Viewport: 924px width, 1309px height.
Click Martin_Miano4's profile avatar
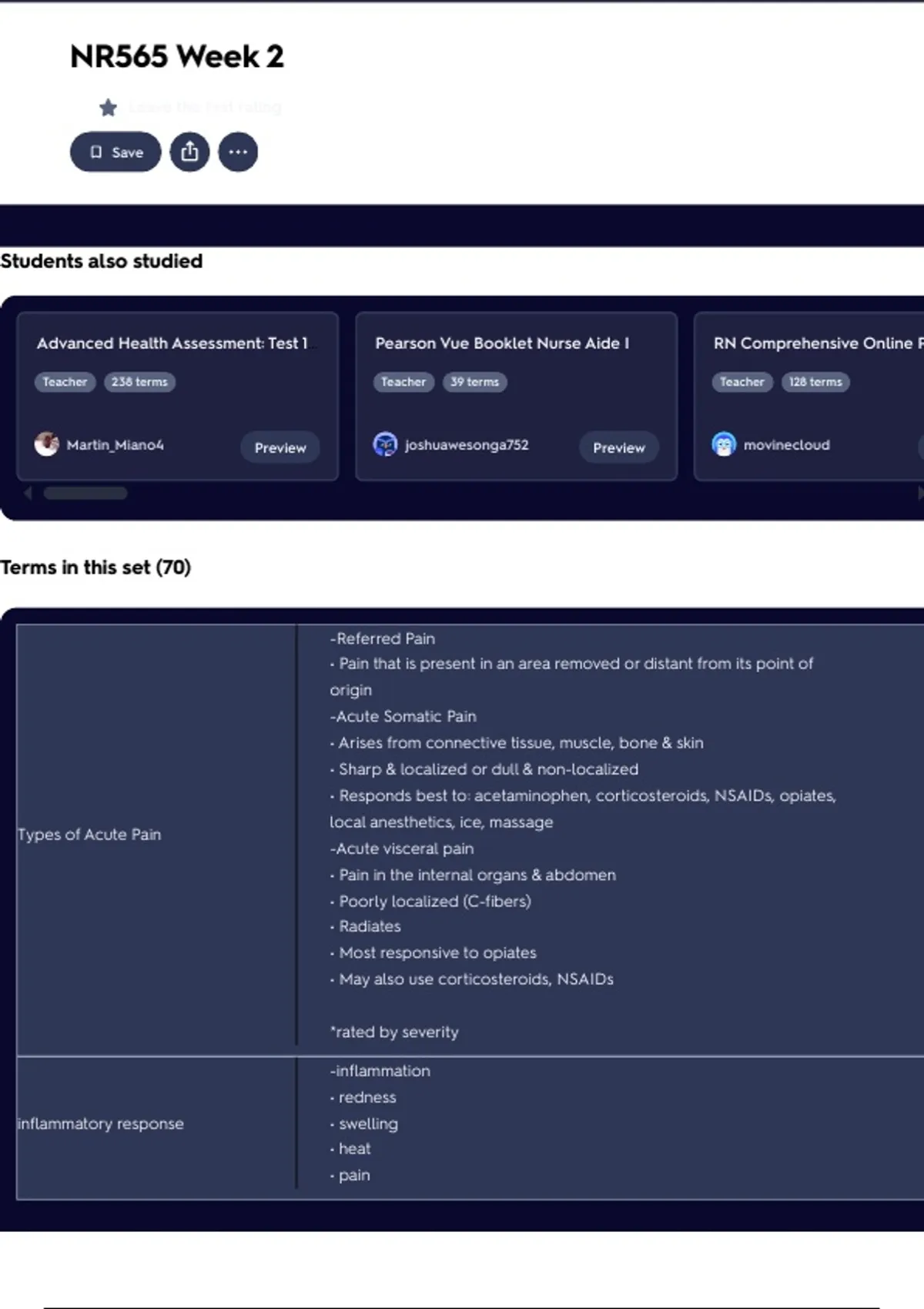pos(46,444)
